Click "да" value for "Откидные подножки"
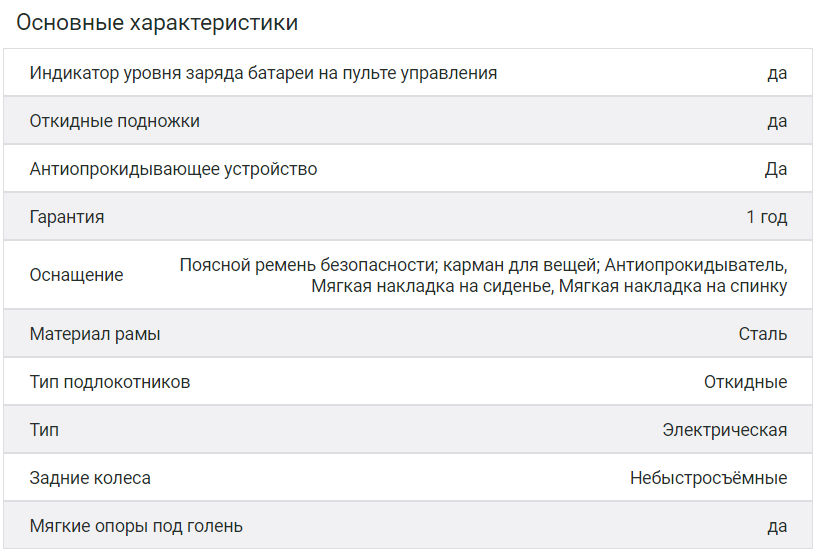The height and width of the screenshot is (552, 817). point(777,121)
